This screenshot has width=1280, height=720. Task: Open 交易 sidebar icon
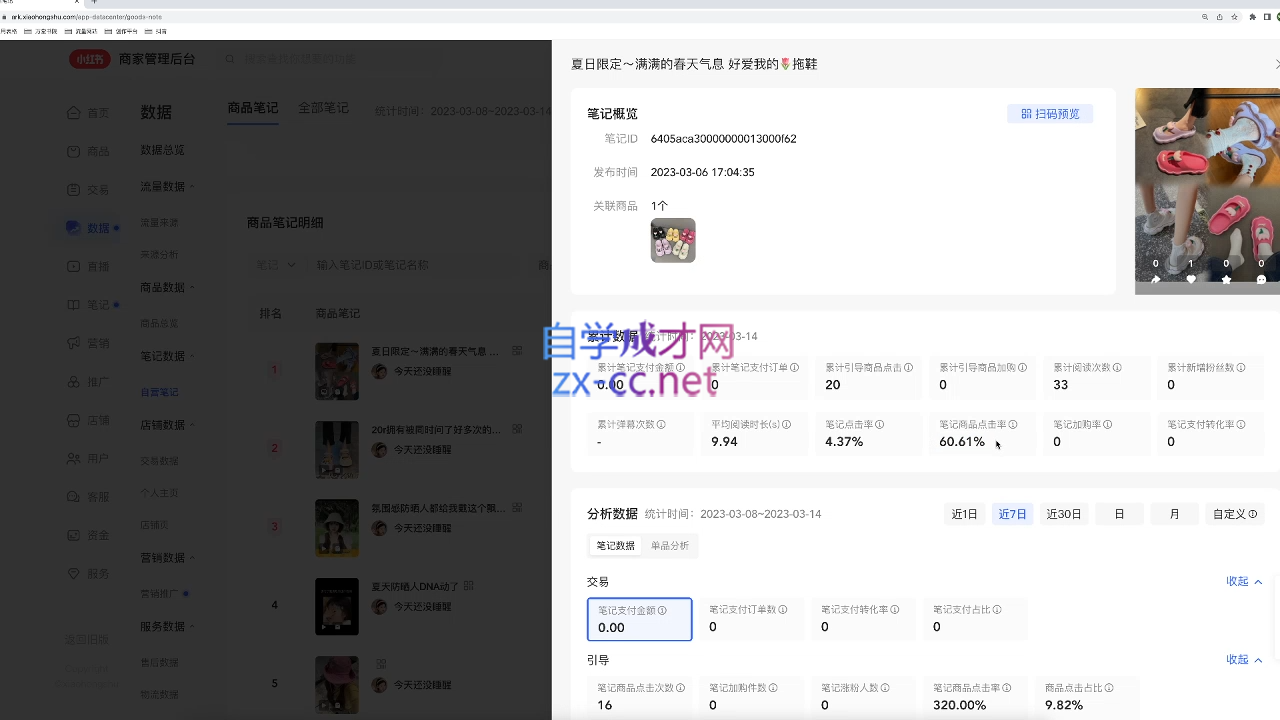point(74,190)
